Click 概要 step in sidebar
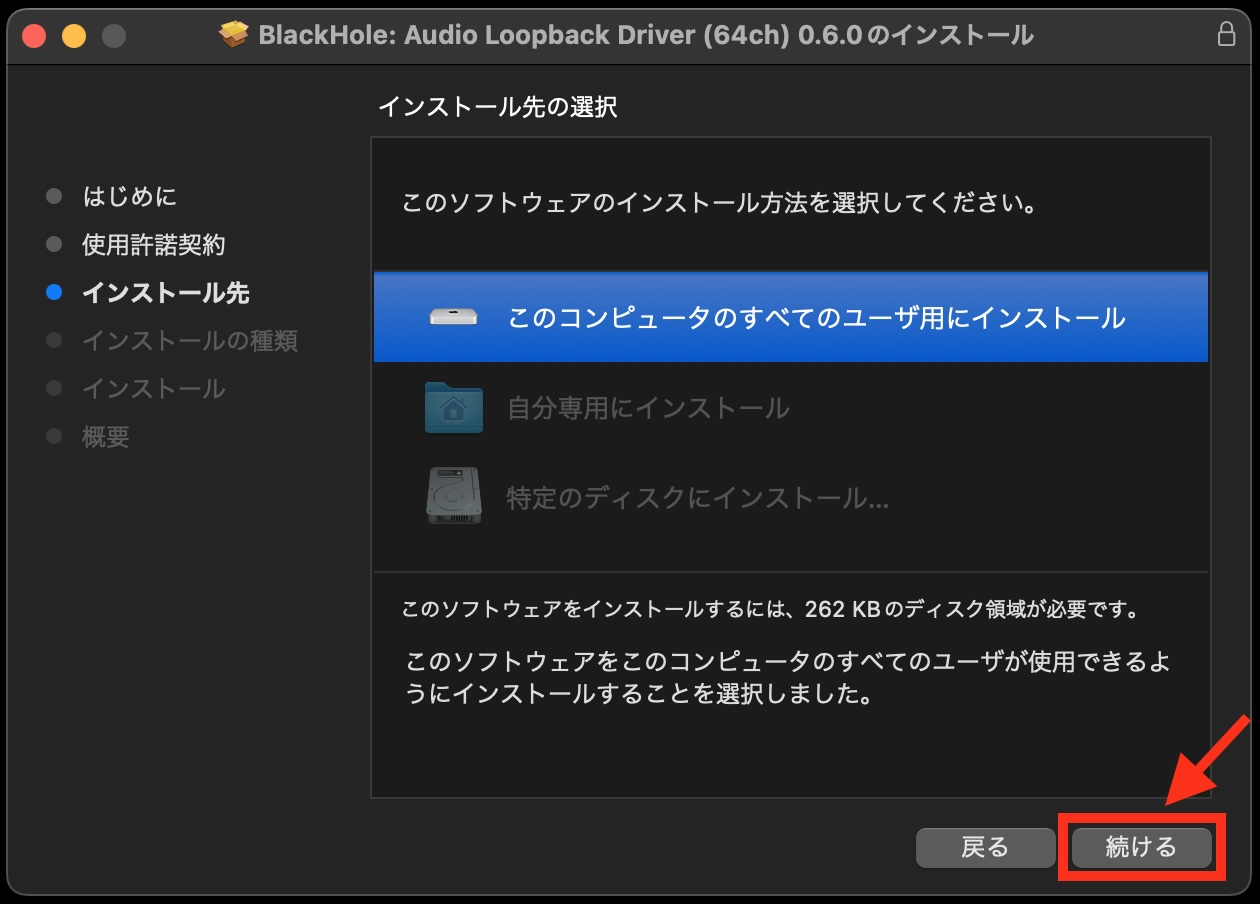1260x904 pixels. 106,437
